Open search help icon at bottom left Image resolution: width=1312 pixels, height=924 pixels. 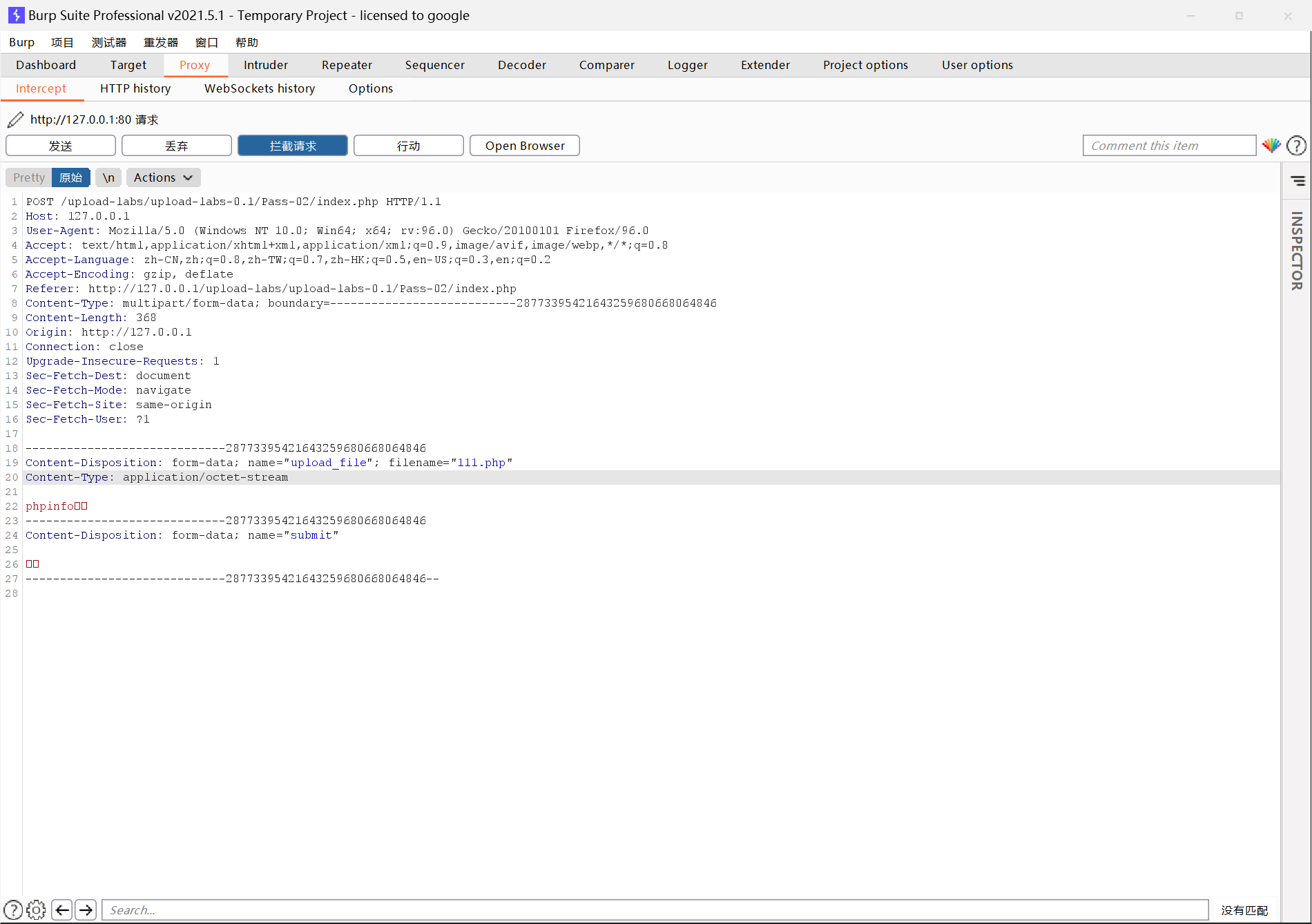pyautogui.click(x=13, y=910)
